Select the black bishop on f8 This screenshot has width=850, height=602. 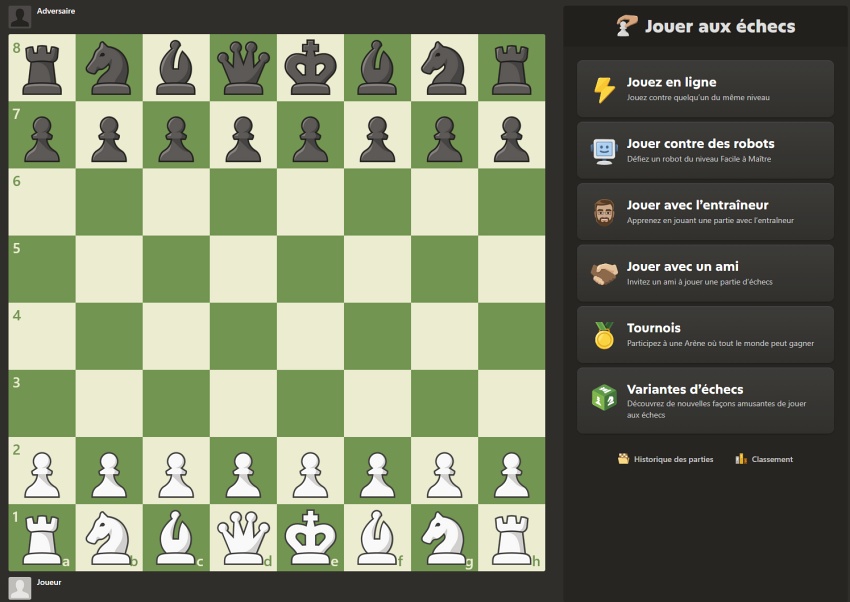(x=377, y=68)
